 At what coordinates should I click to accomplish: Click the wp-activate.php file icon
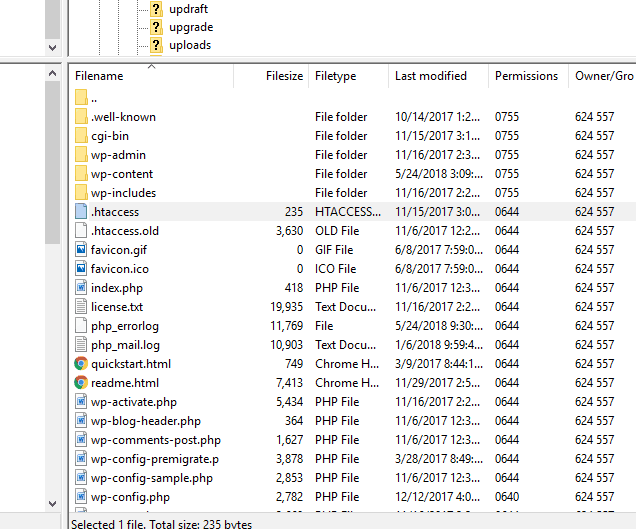[81, 402]
